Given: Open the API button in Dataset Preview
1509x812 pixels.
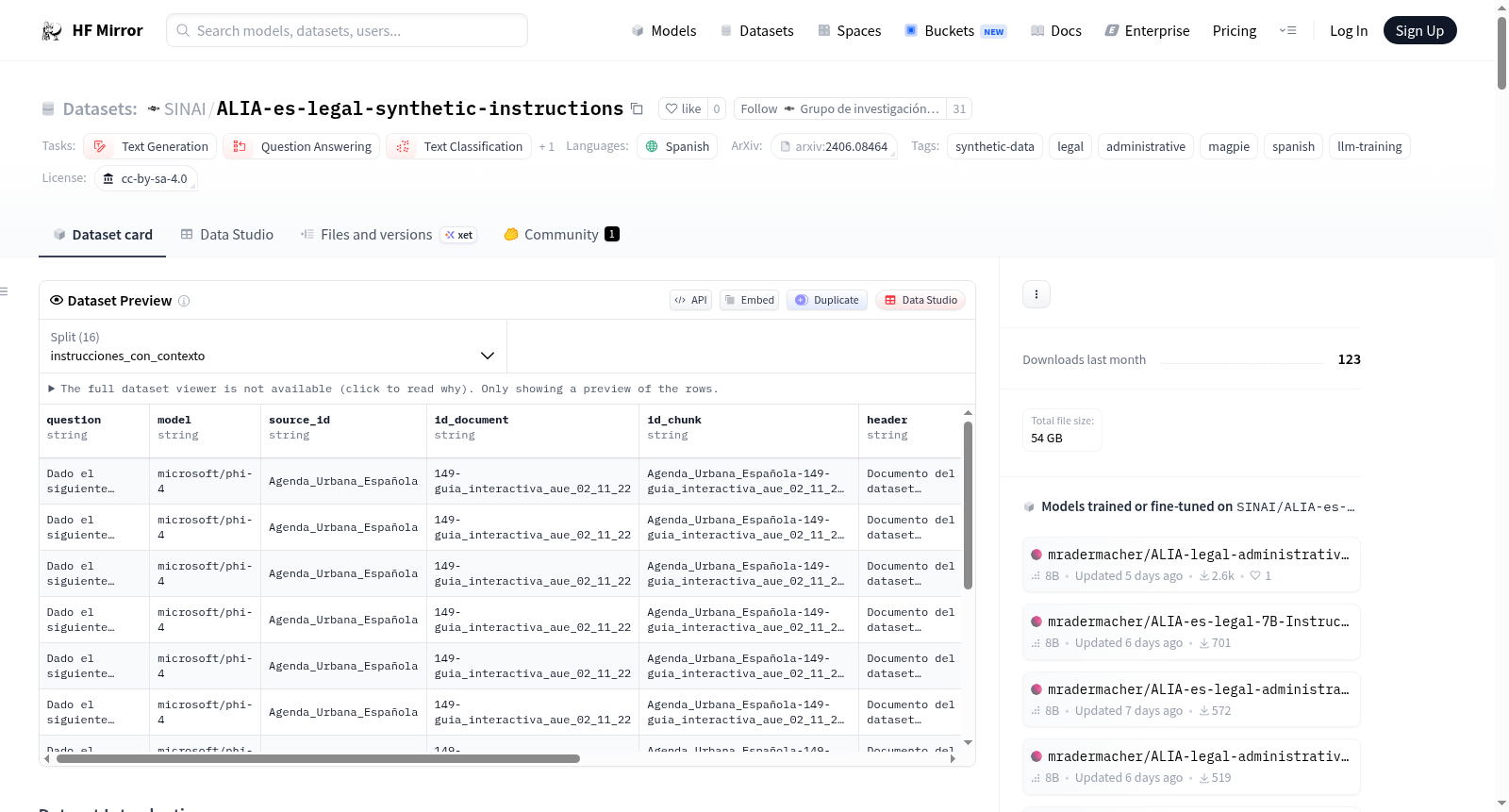Looking at the screenshot, I should point(690,300).
